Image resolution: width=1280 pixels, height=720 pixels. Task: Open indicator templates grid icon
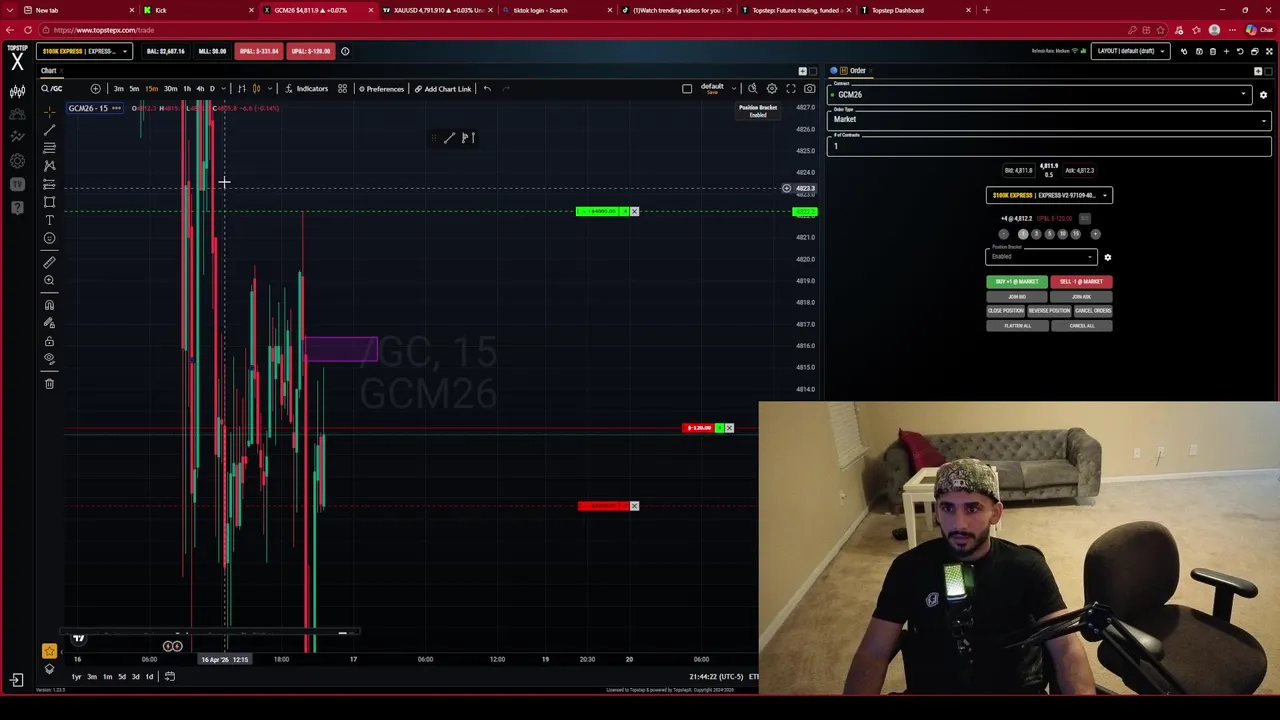point(342,89)
